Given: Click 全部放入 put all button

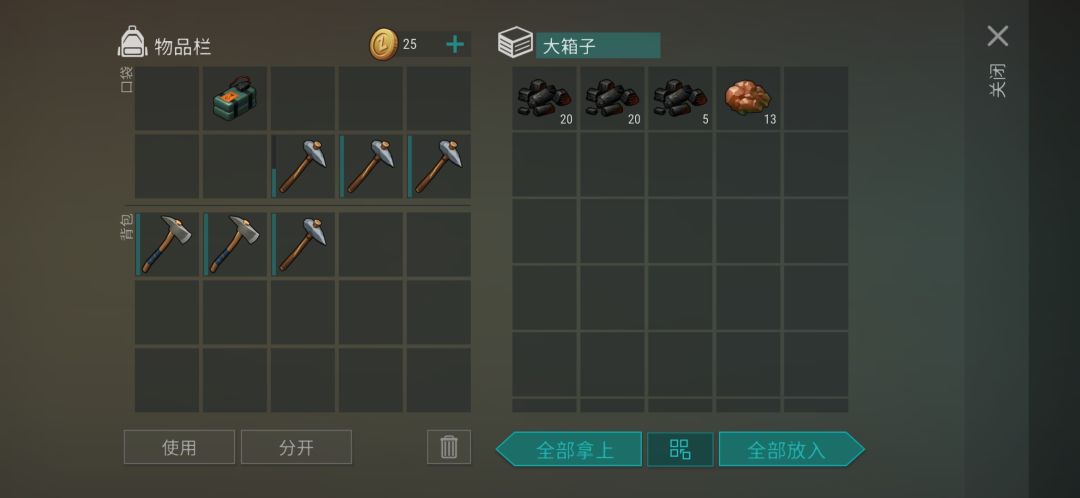Looking at the screenshot, I should click(x=791, y=450).
